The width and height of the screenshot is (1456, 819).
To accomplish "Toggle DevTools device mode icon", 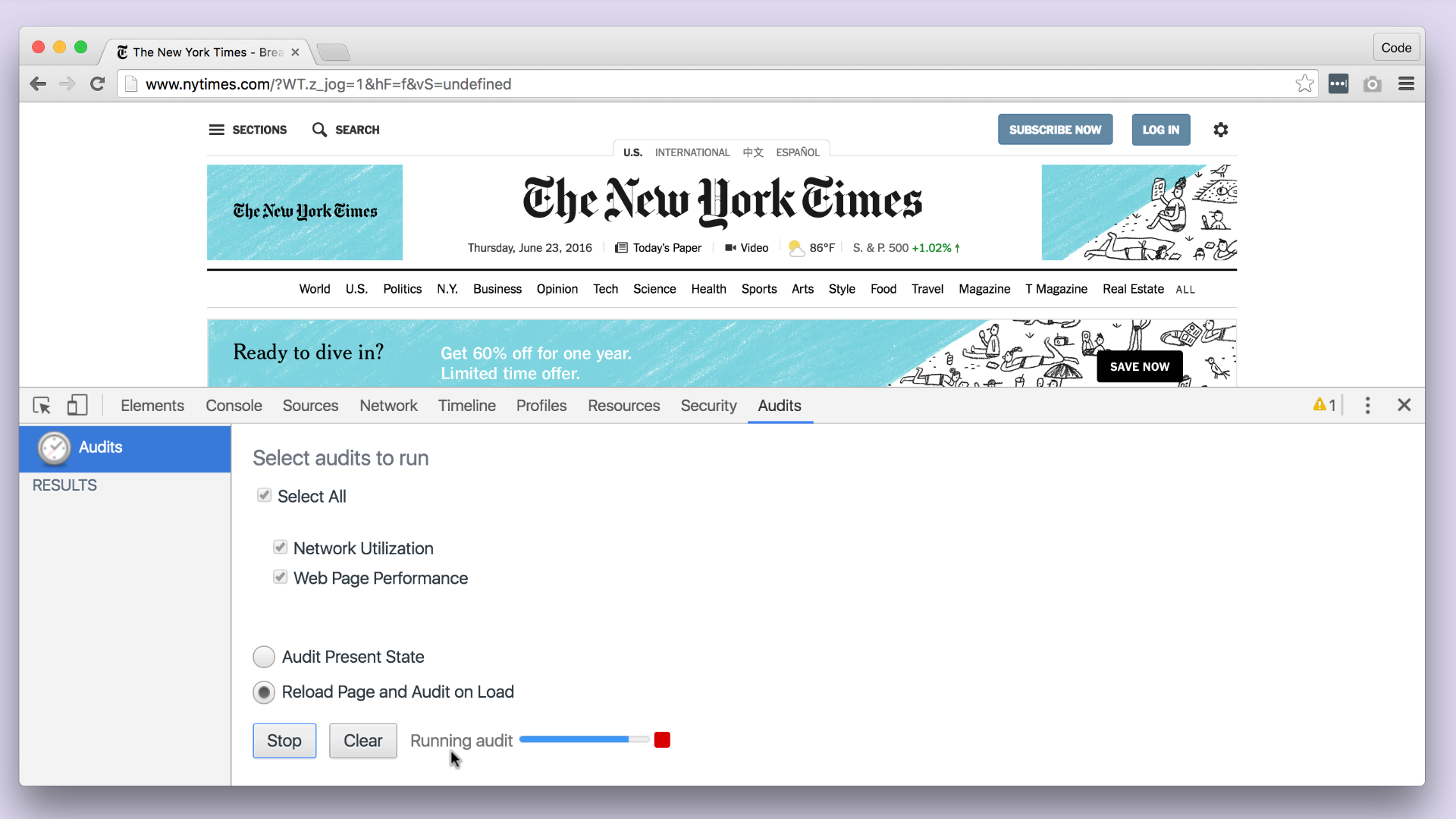I will (77, 405).
